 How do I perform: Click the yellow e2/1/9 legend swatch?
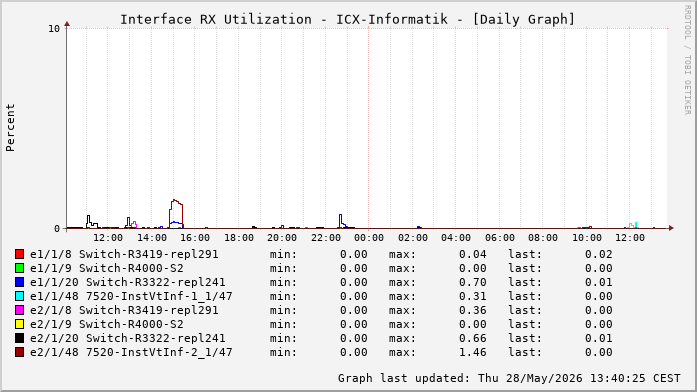click(x=20, y=324)
